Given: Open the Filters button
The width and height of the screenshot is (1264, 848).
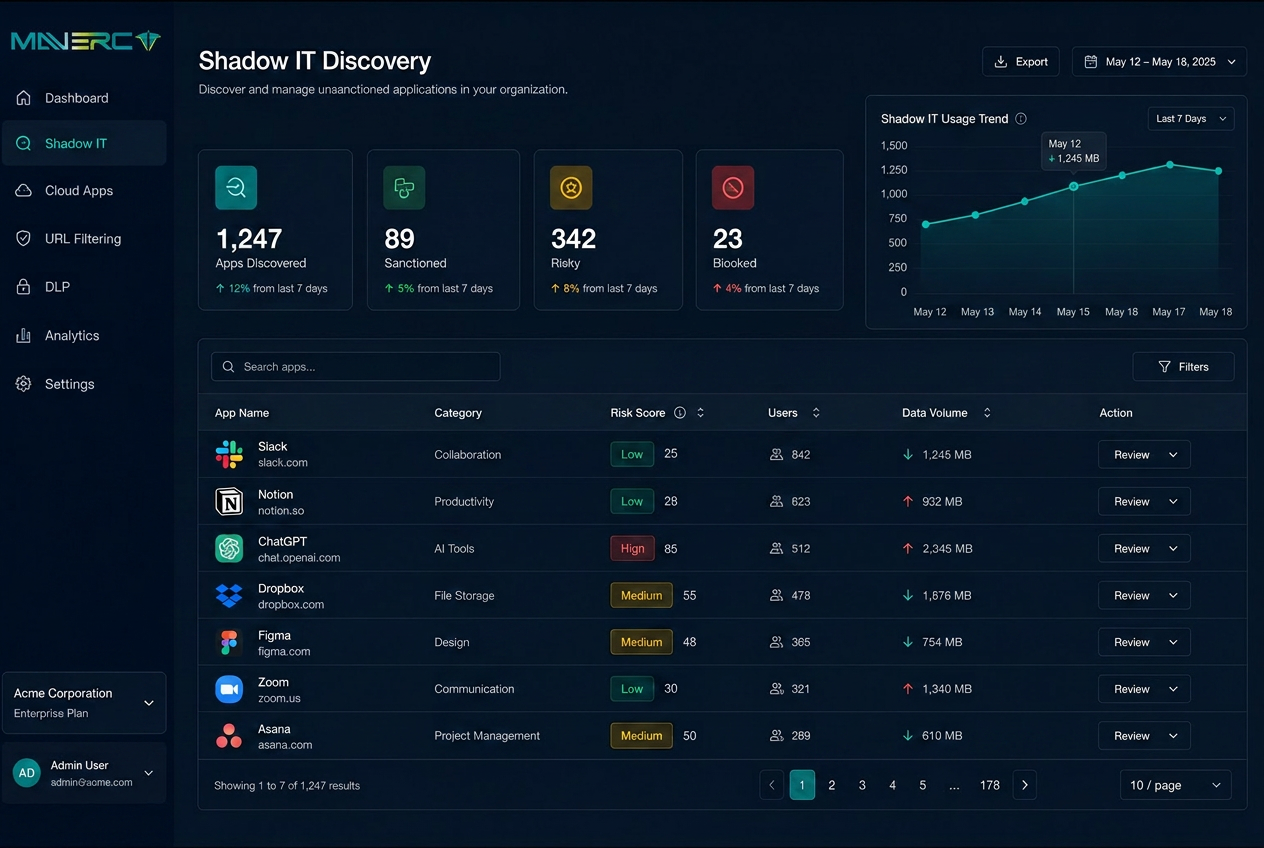Looking at the screenshot, I should (1183, 367).
